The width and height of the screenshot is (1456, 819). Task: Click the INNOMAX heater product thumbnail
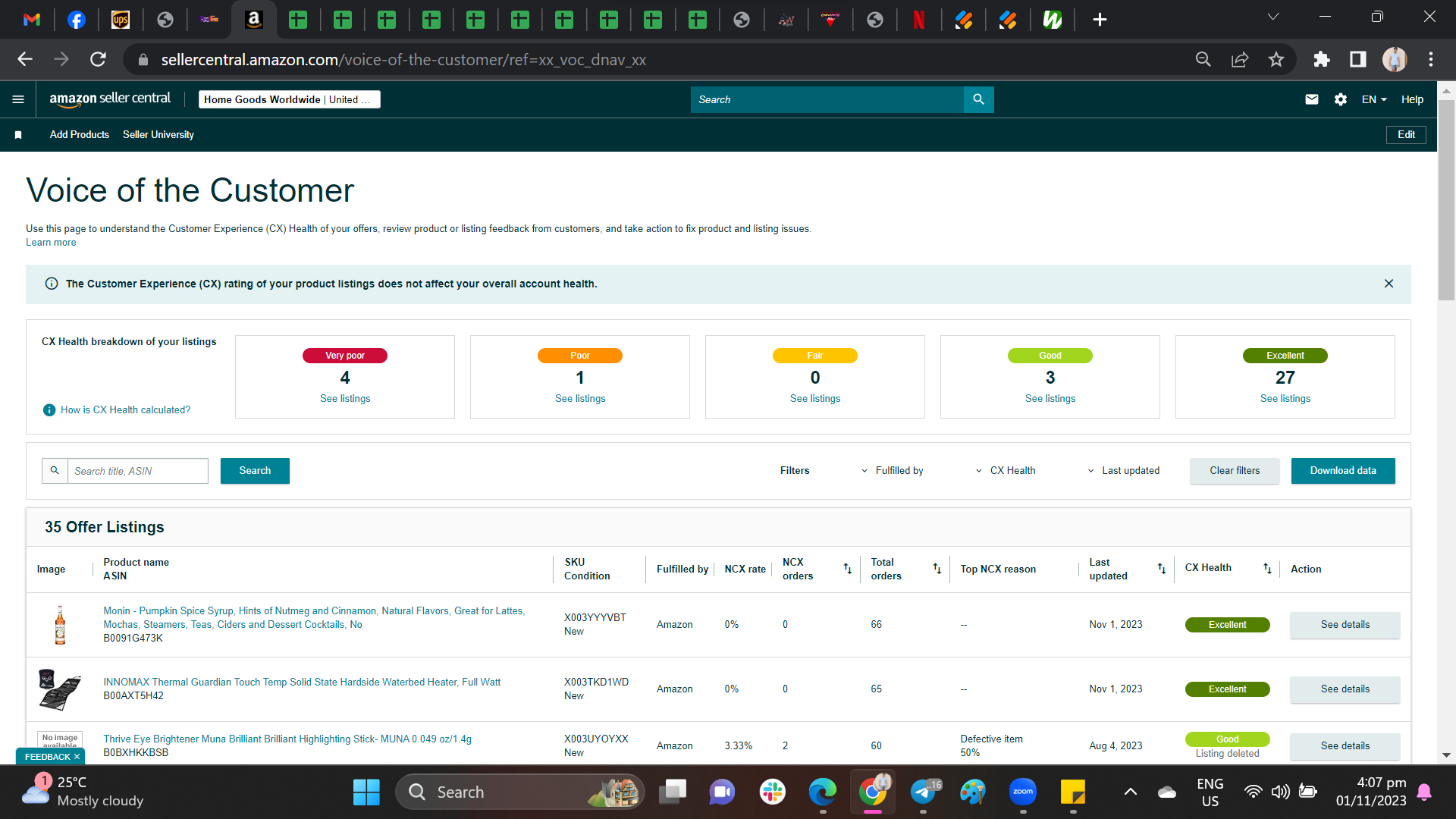pyautogui.click(x=59, y=689)
